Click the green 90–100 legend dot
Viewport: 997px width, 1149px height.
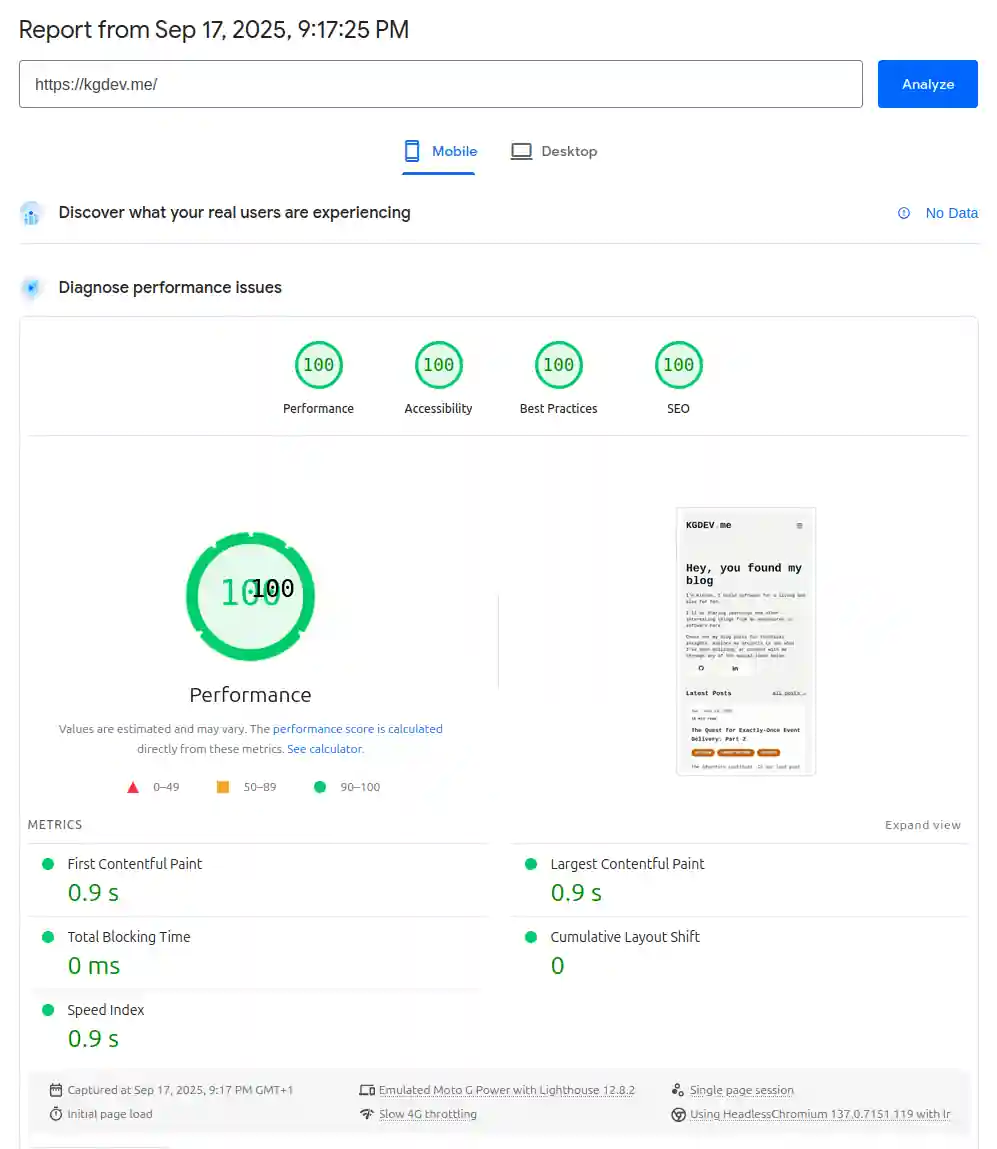(320, 787)
